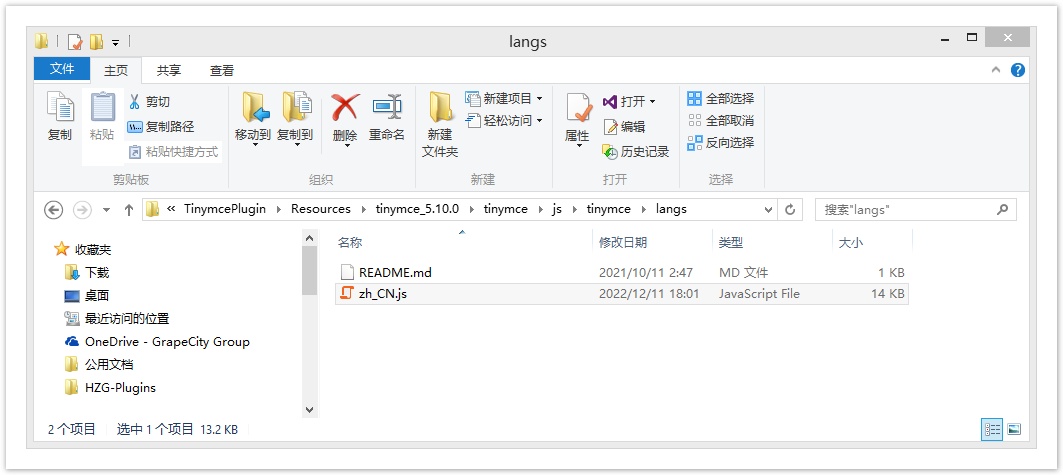Open OneDrive - GrapeCity Group
This screenshot has height=475, width=1063.
click(157, 342)
